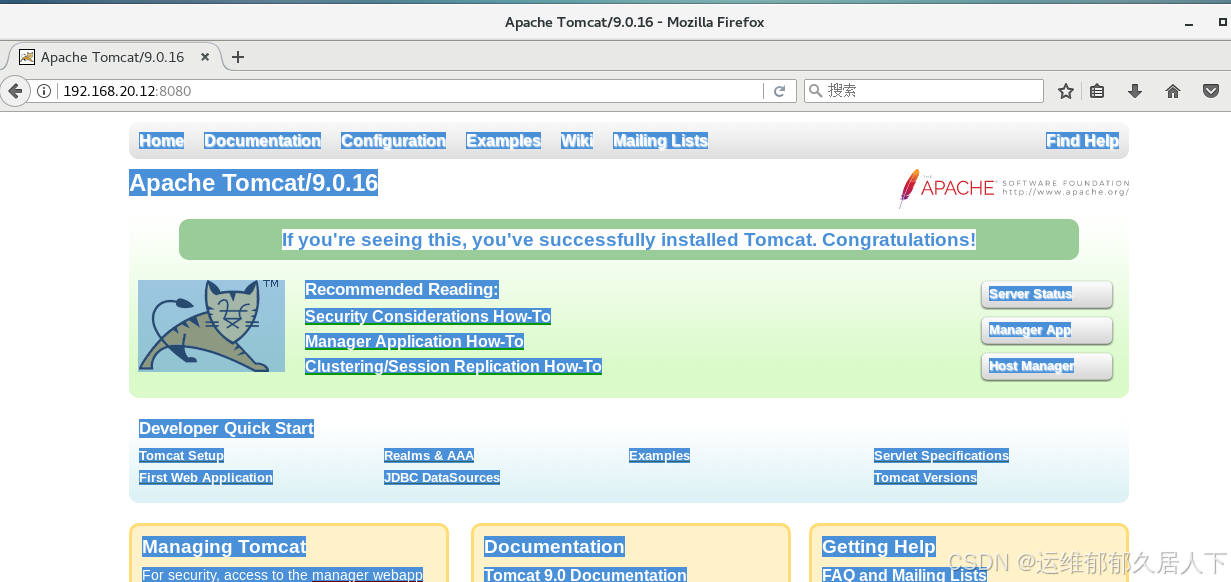The height and width of the screenshot is (582, 1231).
Task: Reload the page with the refresh icon
Action: [x=780, y=91]
